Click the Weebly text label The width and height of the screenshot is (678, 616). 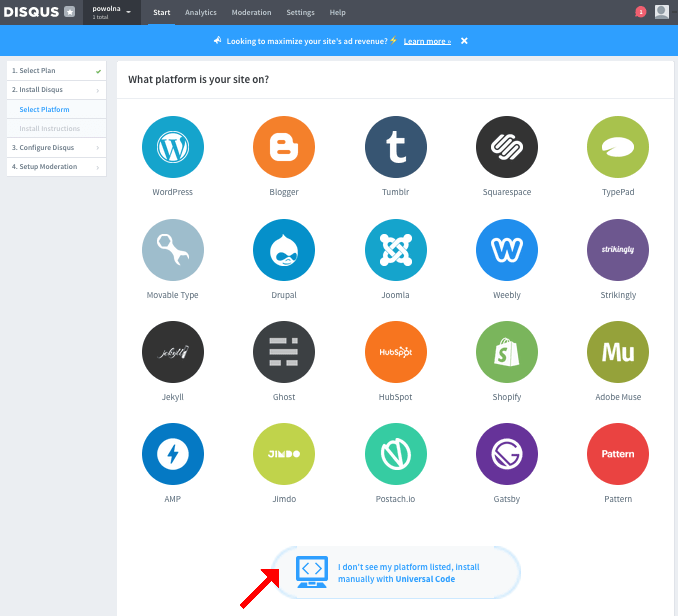(x=507, y=295)
